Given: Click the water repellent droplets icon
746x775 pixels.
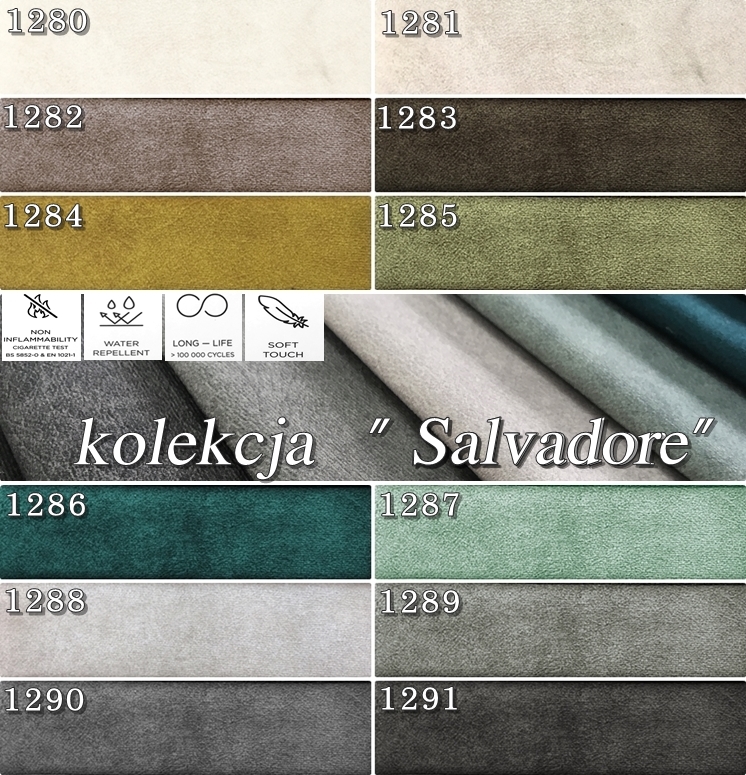Looking at the screenshot, I should click(122, 312).
